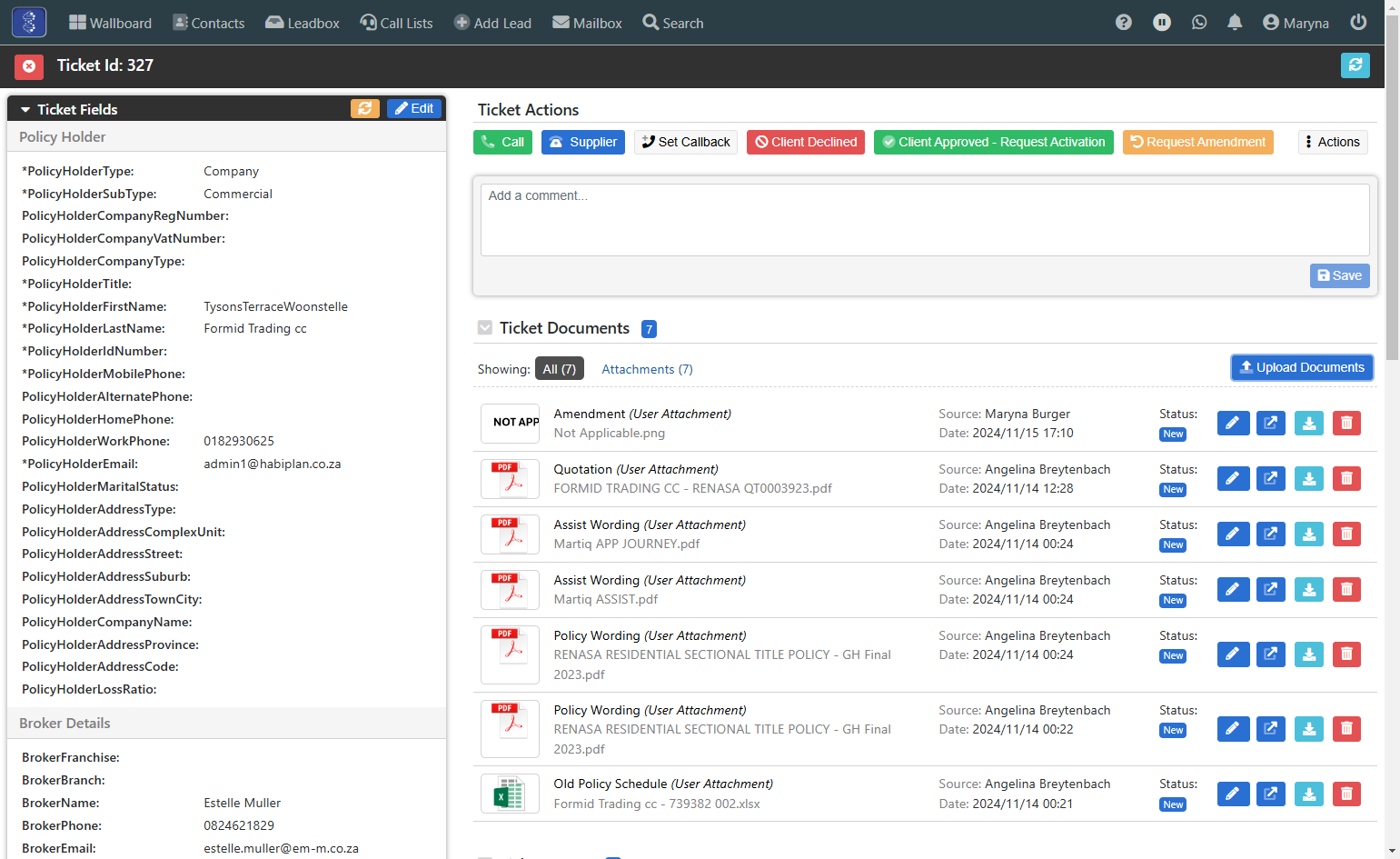This screenshot has height=859, width=1400.
Task: Click the power logout icon
Action: 1358,23
